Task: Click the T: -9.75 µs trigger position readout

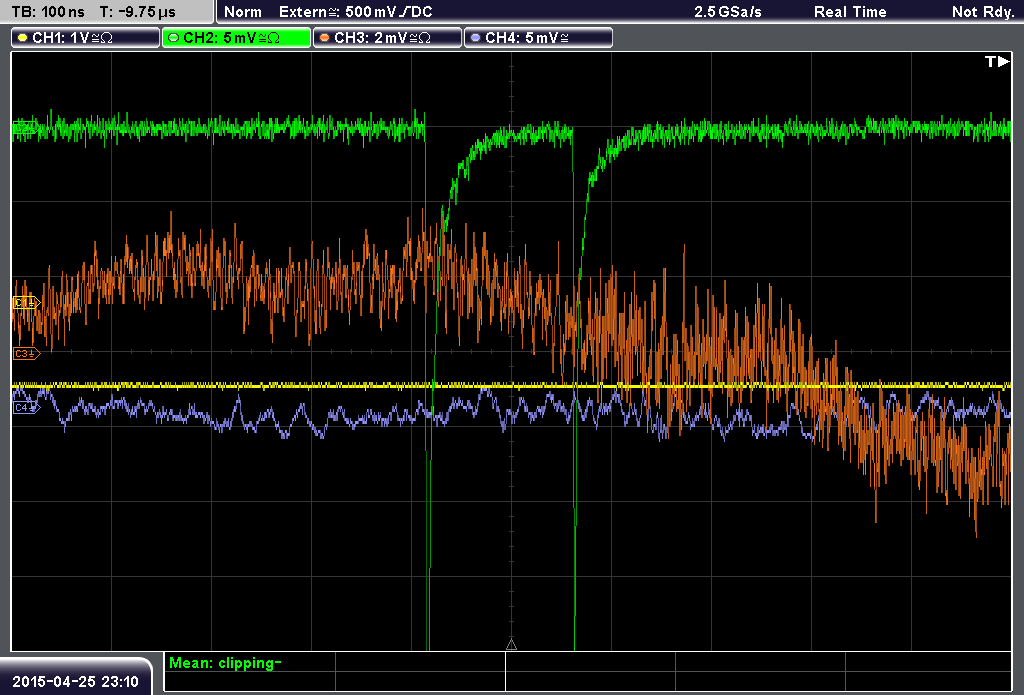Action: [x=138, y=12]
